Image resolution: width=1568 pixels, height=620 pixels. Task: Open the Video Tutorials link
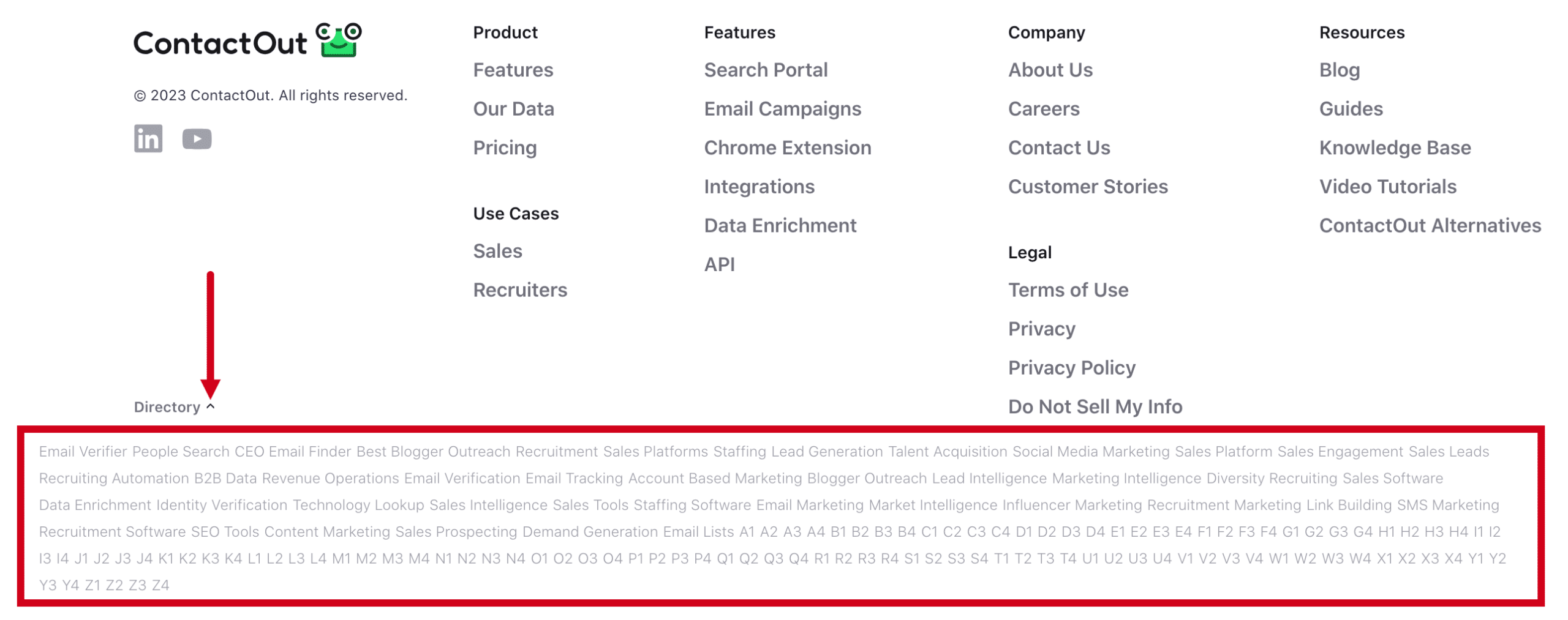pos(1387,187)
